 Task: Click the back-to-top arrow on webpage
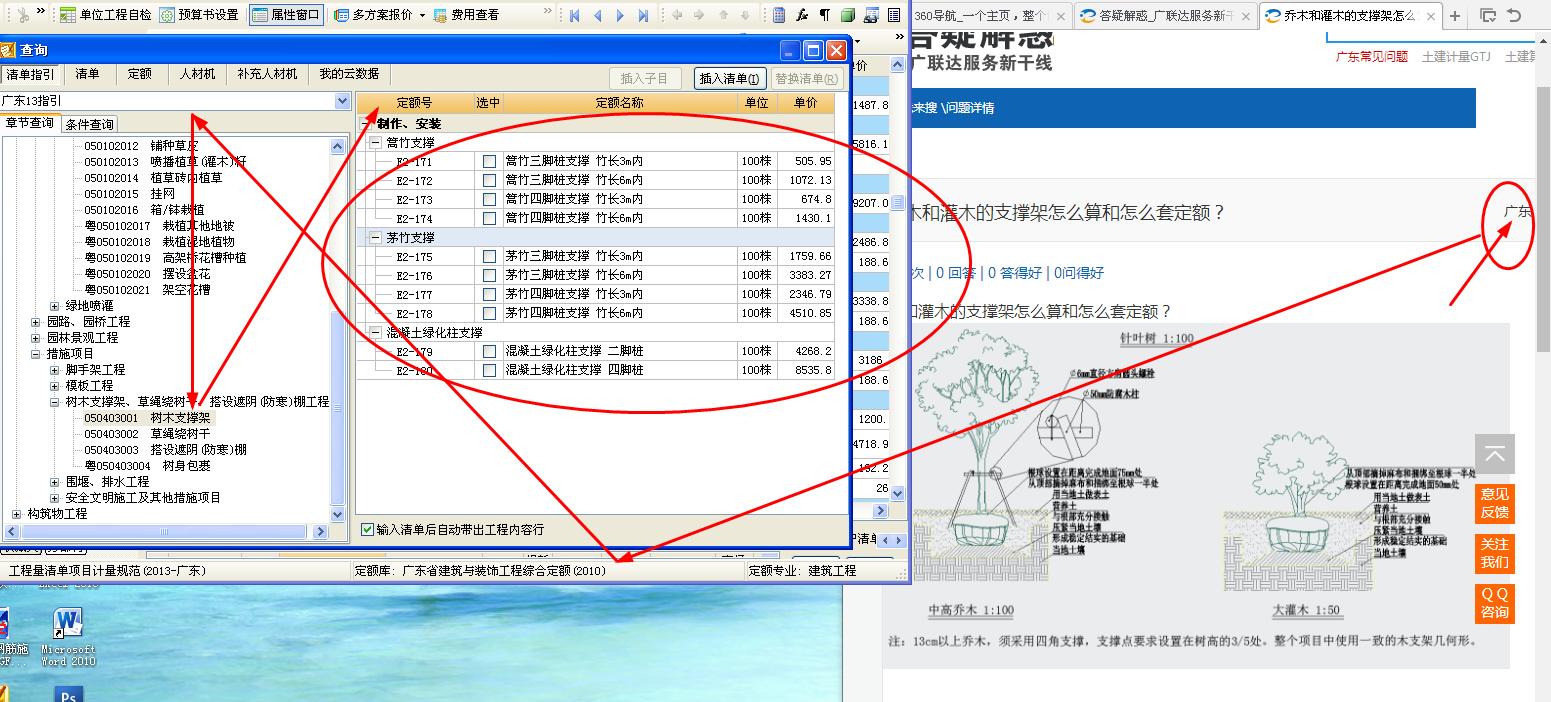(1495, 454)
